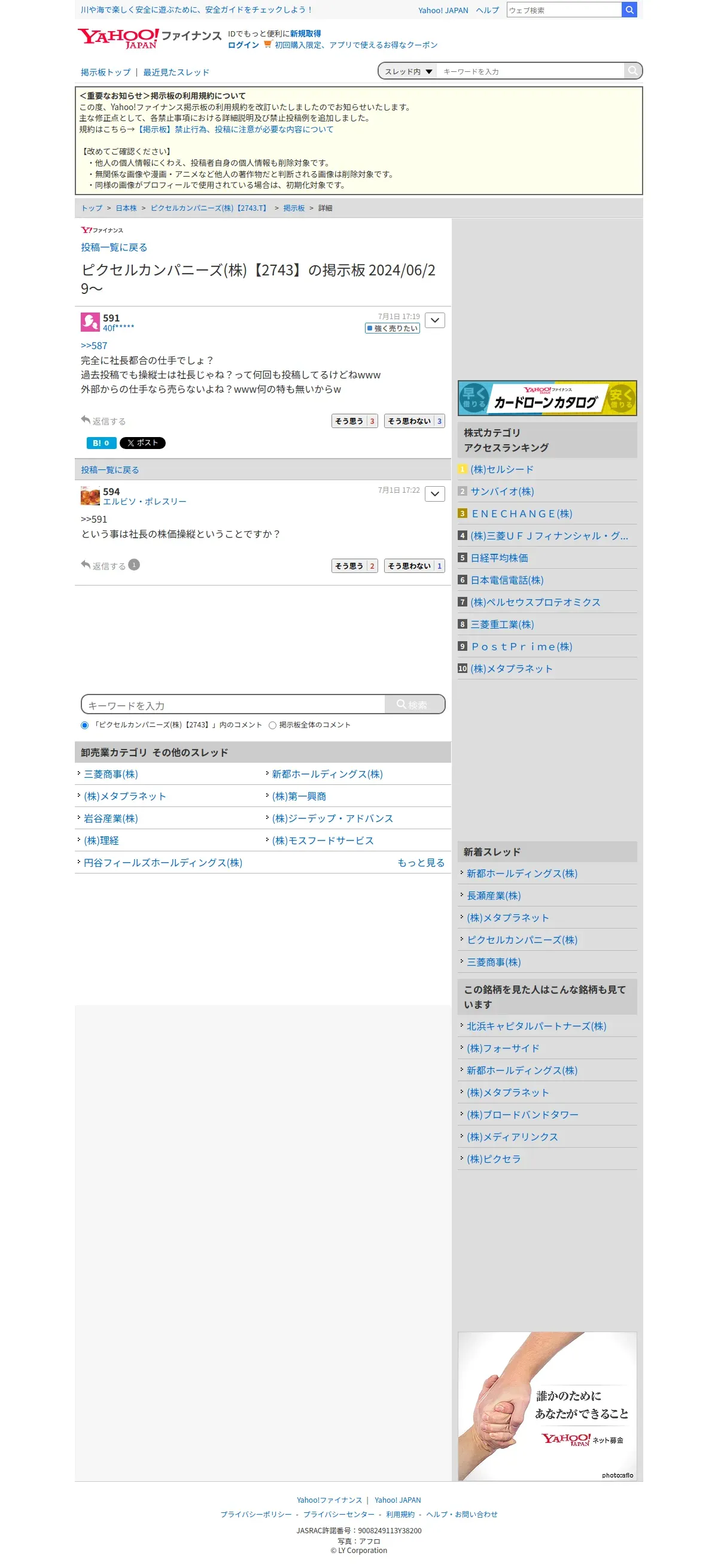This screenshot has height=1568, width=718.
Task: Click the thread keyword search magnifier icon
Action: pos(633,71)
